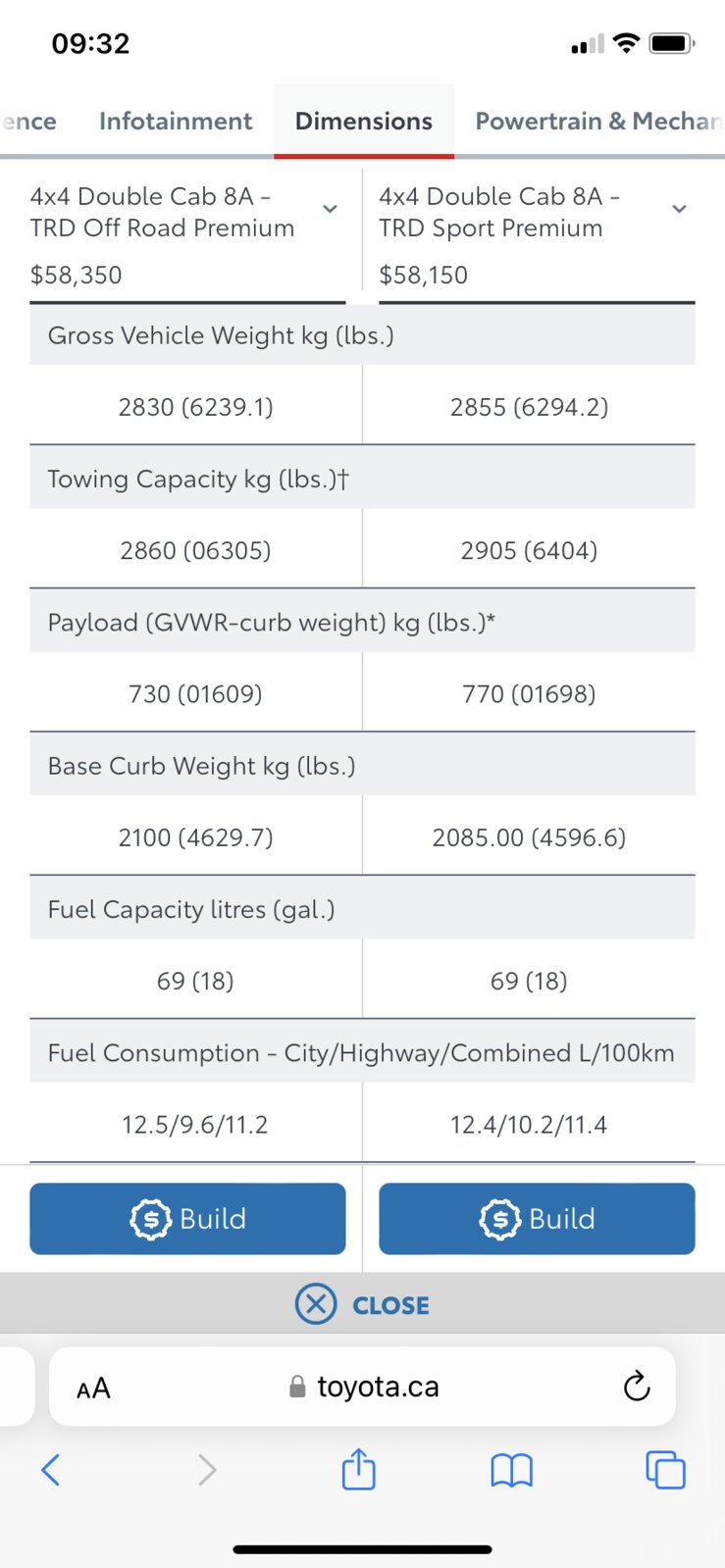Tap the padlock icon beside toyota.ca

click(x=297, y=1386)
